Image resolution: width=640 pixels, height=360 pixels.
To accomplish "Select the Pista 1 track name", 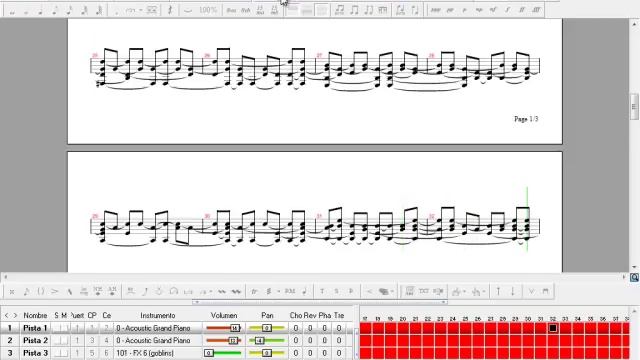I will [35, 328].
